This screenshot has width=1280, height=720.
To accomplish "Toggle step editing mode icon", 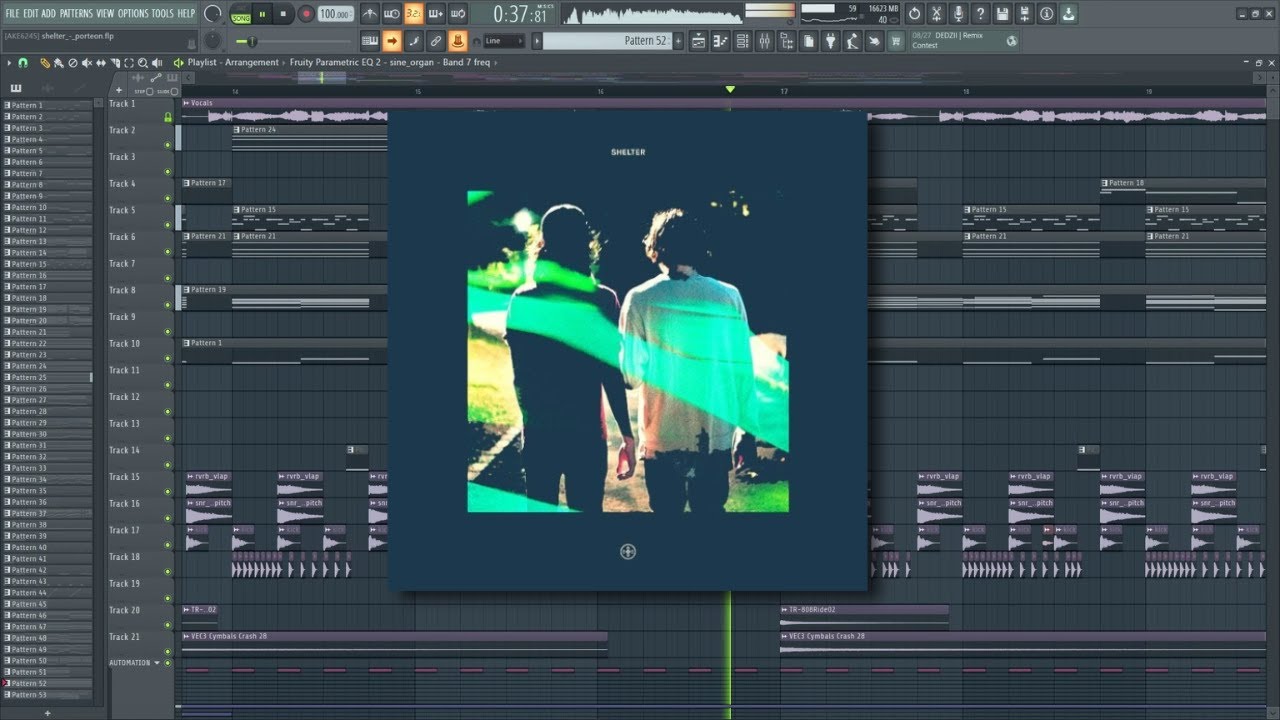I will pos(414,41).
